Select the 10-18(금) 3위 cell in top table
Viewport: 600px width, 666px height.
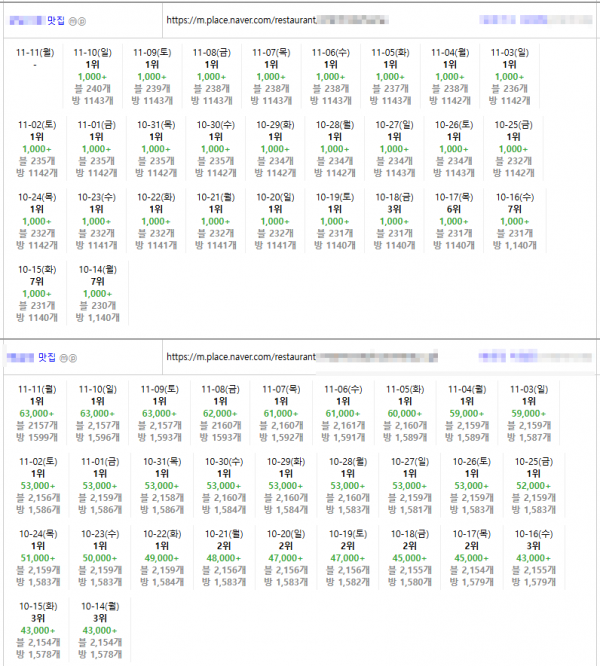394,219
